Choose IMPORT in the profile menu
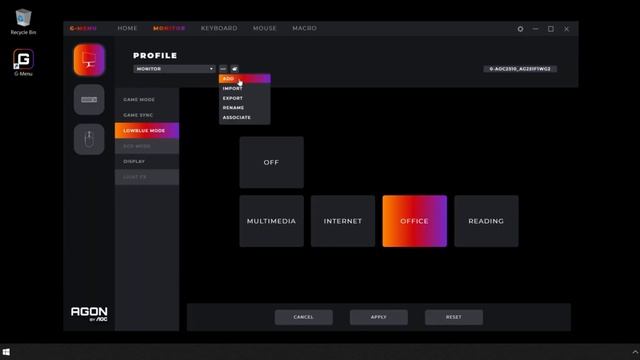Image resolution: width=640 pixels, height=360 pixels. coord(244,88)
